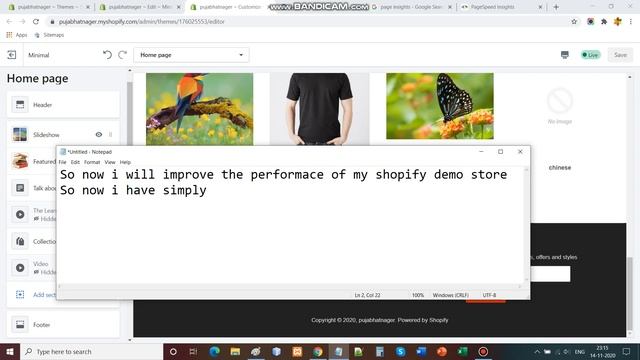Click the Notepad horizontal scrollbar

pyautogui.click(x=290, y=286)
